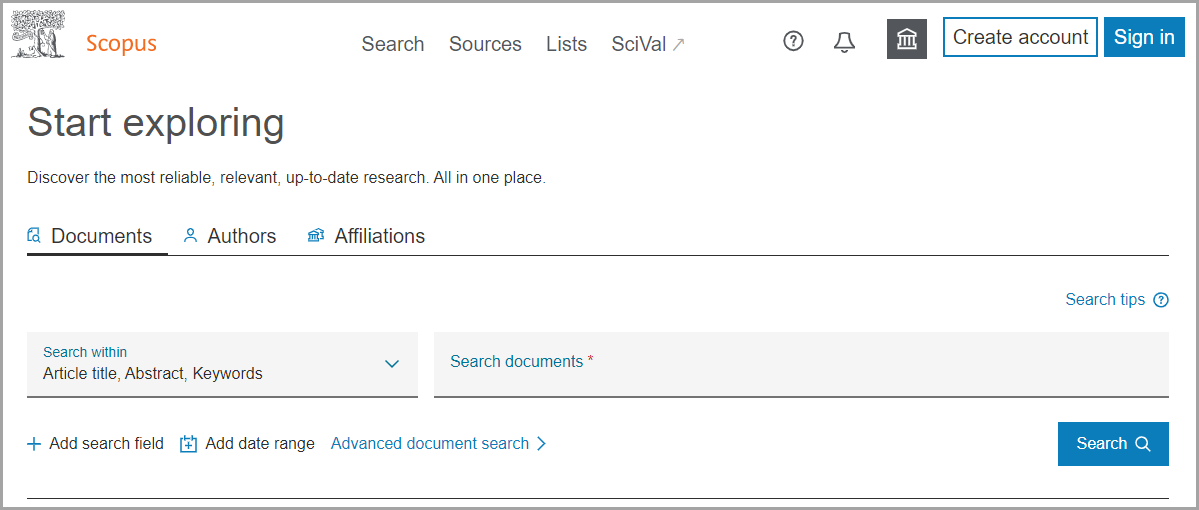
Task: Click the Documents tab magnifier icon
Action: point(34,236)
